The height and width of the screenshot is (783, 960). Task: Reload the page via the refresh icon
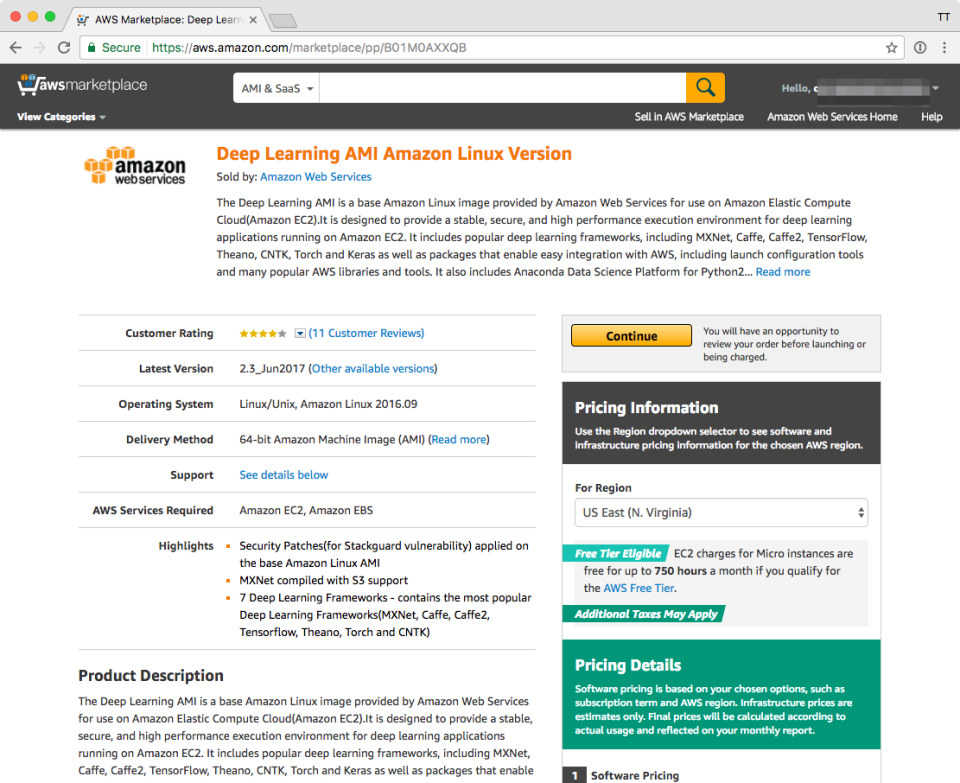pyautogui.click(x=63, y=47)
